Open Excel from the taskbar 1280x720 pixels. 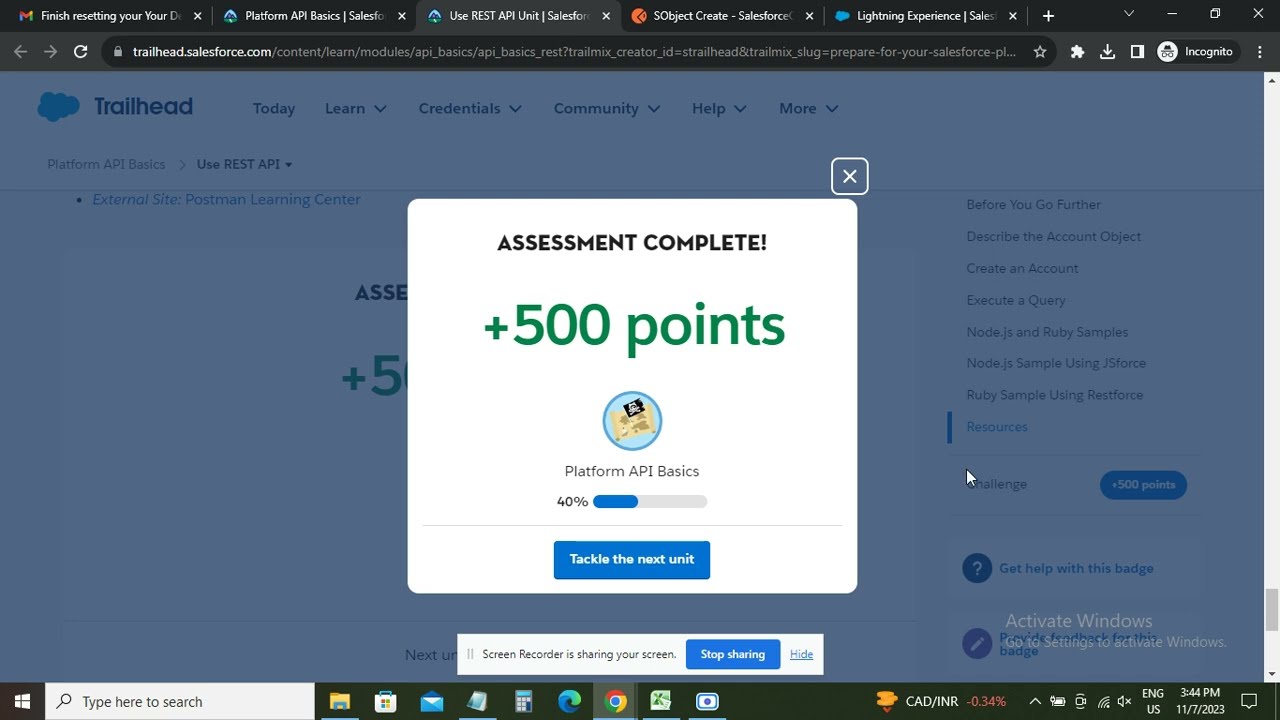pos(661,701)
